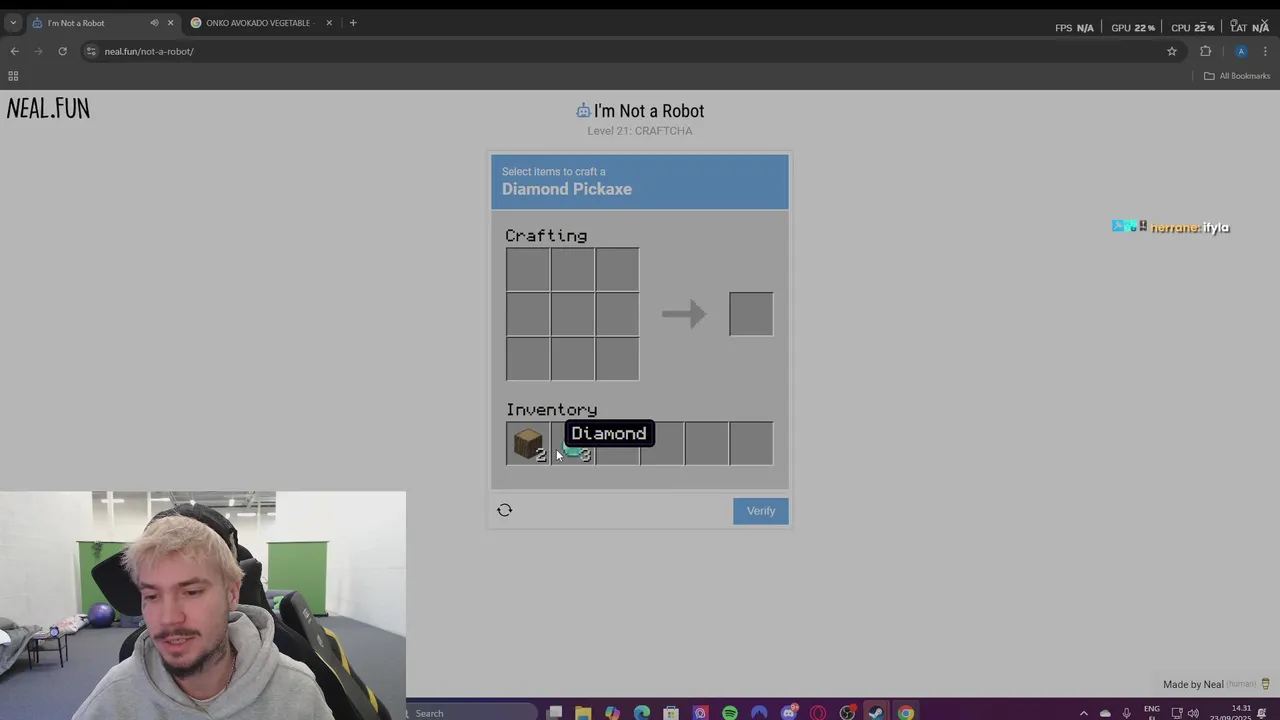This screenshot has height=720, width=1280.
Task: Open Microsoft Store from the taskbar
Action: tap(671, 713)
